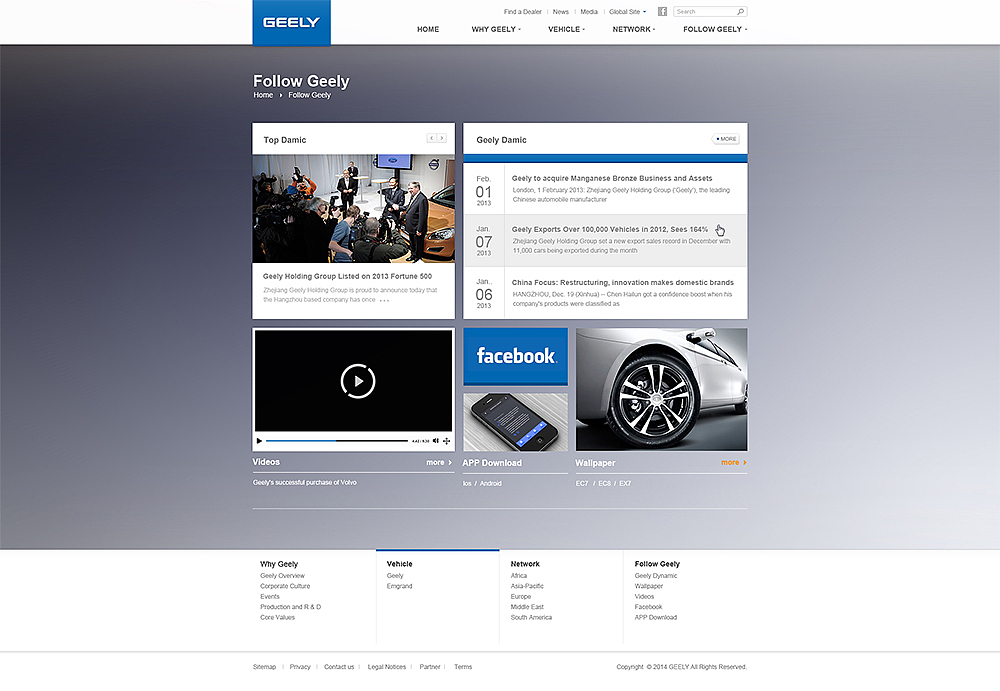The image size is (1000, 691).
Task: Show next Top Damic story arrow
Action: pos(441,138)
